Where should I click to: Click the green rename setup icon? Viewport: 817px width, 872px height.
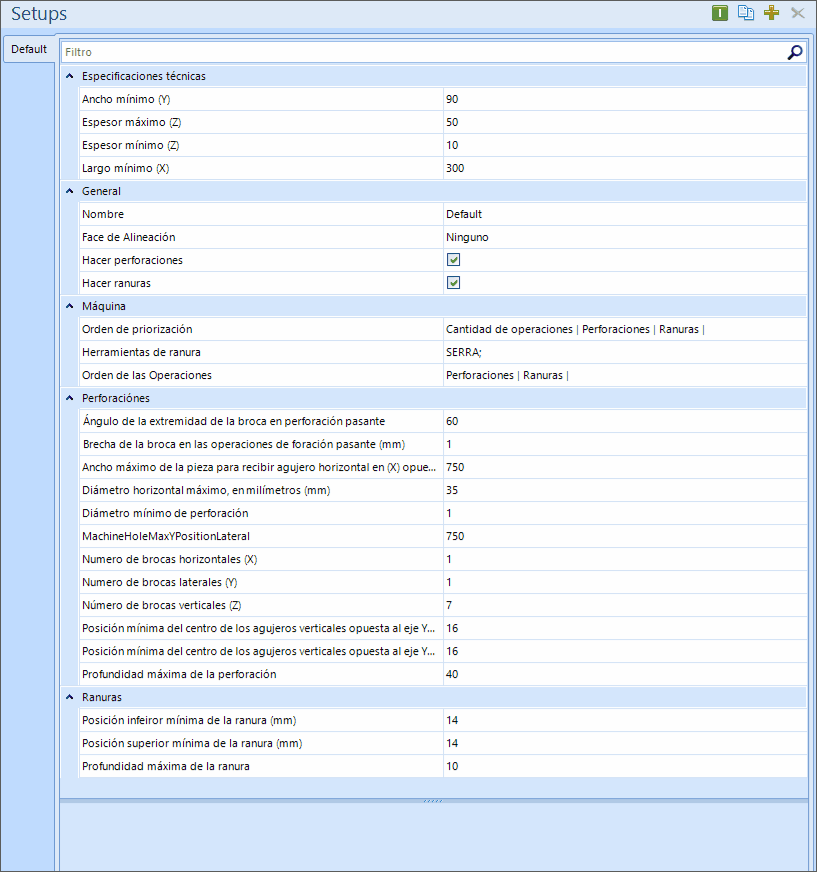pyautogui.click(x=720, y=13)
